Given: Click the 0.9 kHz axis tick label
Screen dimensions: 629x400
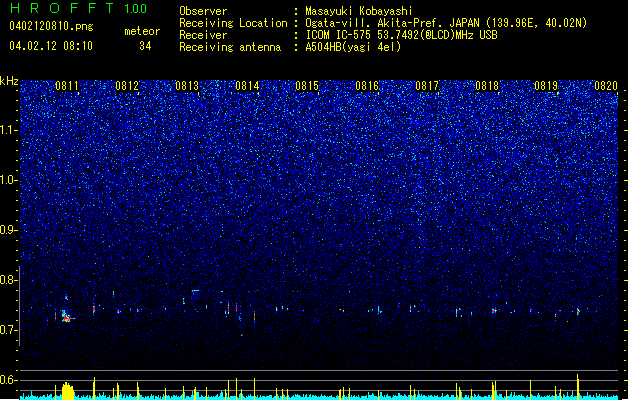Looking at the screenshot, I should coord(9,230).
